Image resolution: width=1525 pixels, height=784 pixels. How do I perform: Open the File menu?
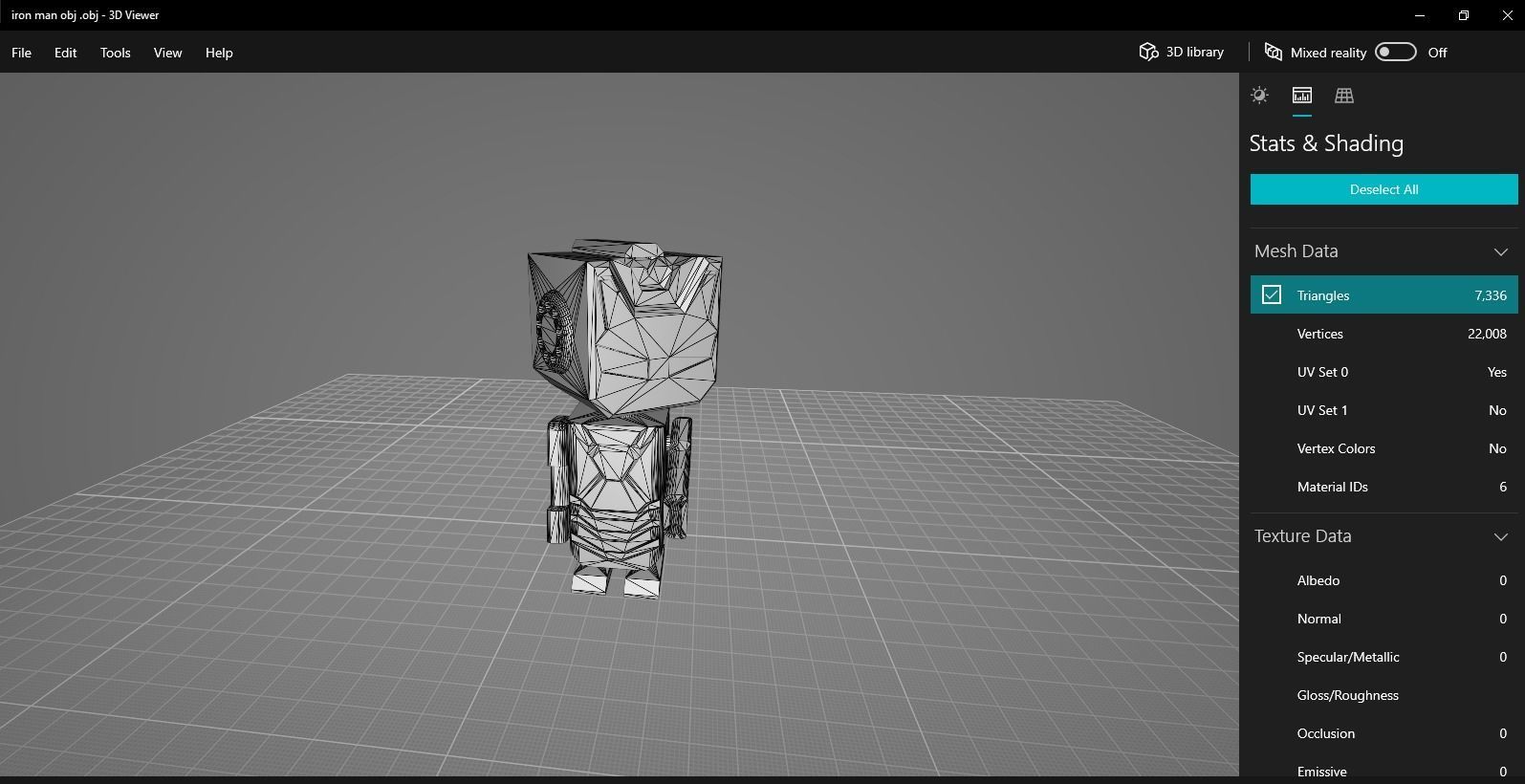[21, 53]
